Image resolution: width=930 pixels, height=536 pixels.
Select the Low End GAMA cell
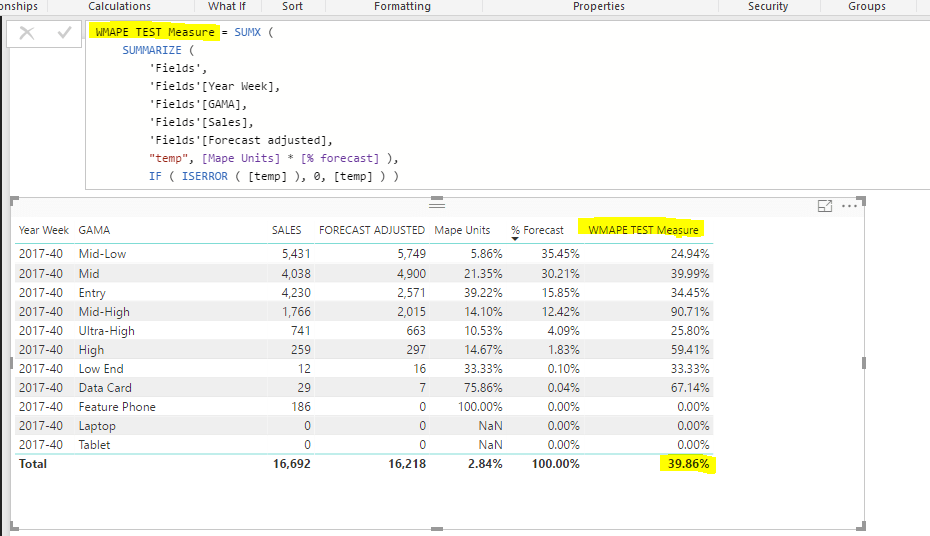[101, 369]
